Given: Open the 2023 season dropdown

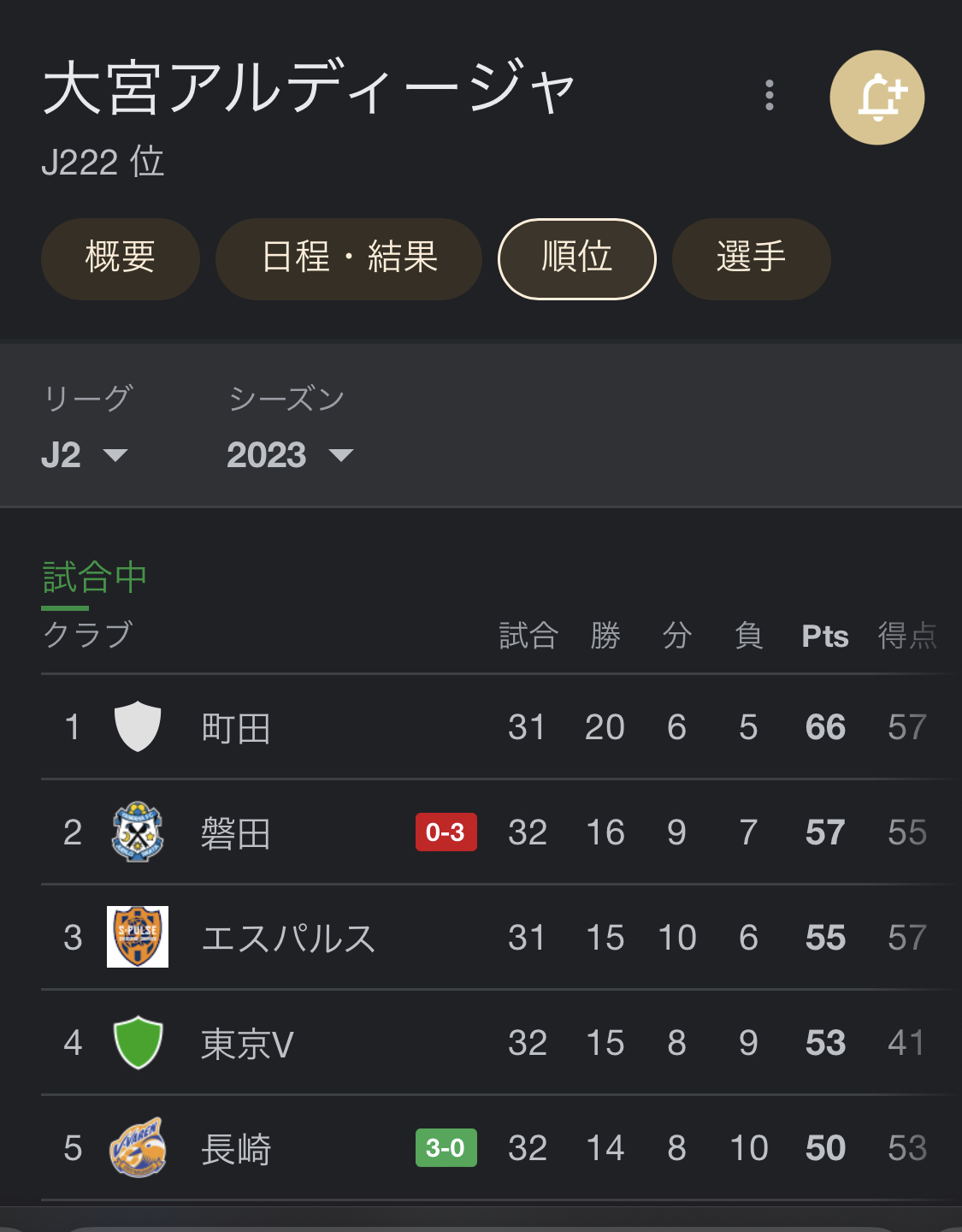Looking at the screenshot, I should click(289, 455).
